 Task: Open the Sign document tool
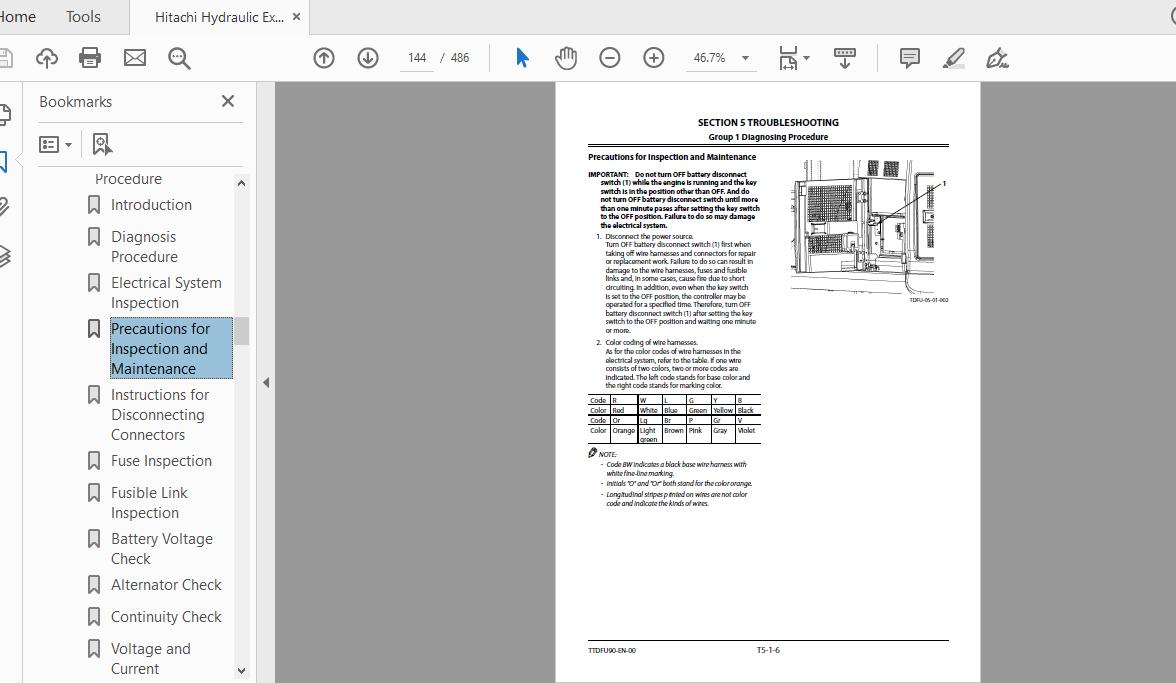coord(998,58)
